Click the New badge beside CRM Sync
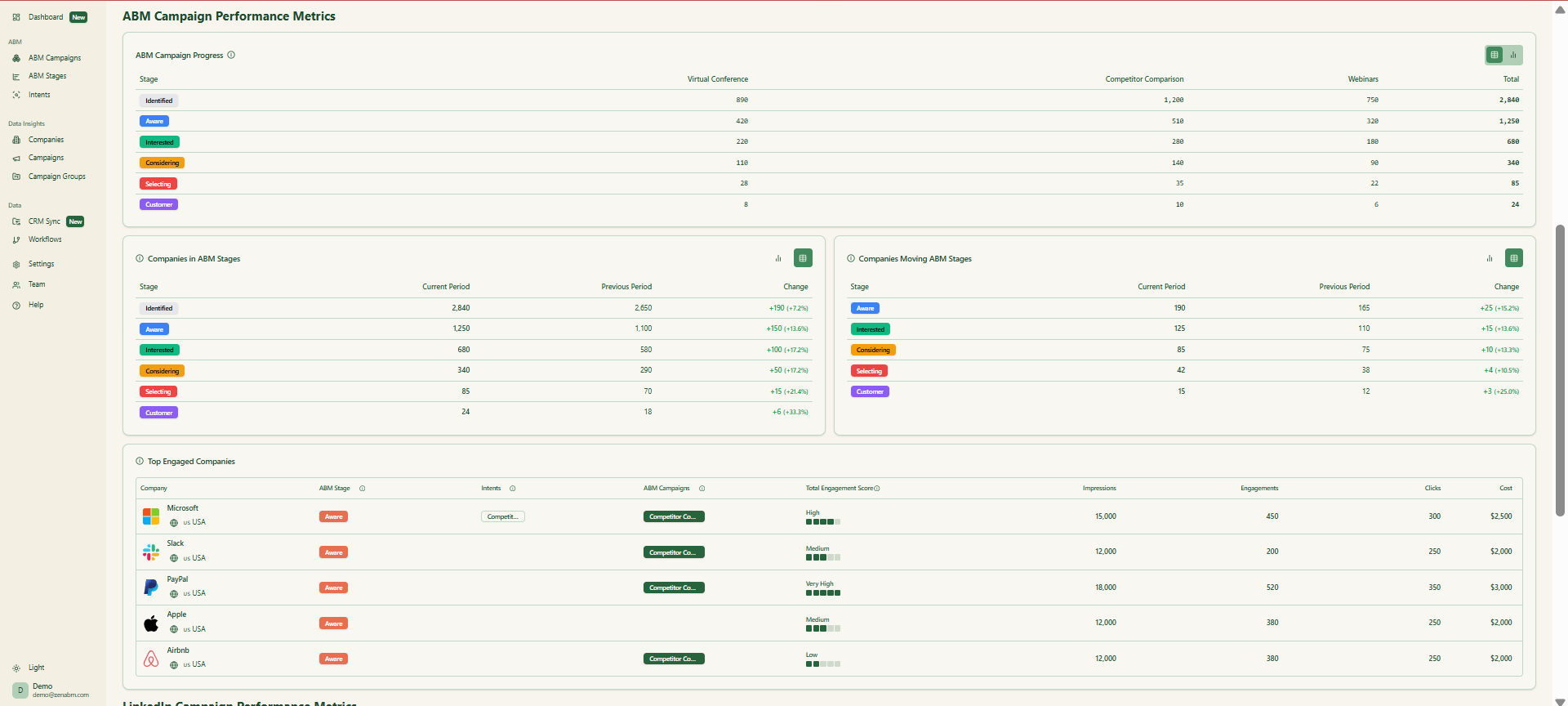1568x706 pixels. pyautogui.click(x=75, y=221)
